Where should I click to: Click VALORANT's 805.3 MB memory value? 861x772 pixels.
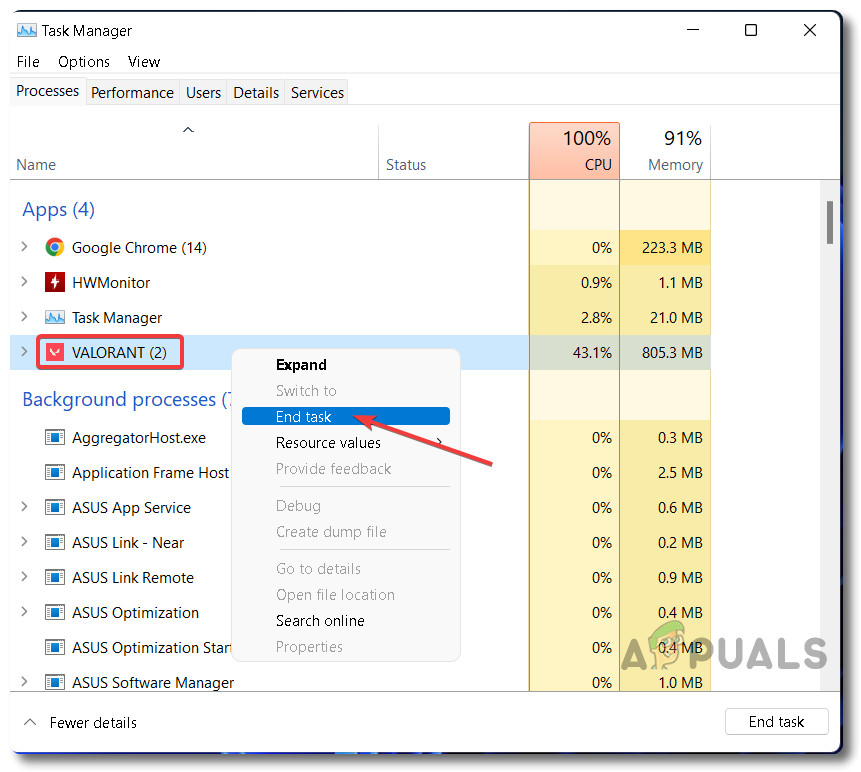click(672, 353)
